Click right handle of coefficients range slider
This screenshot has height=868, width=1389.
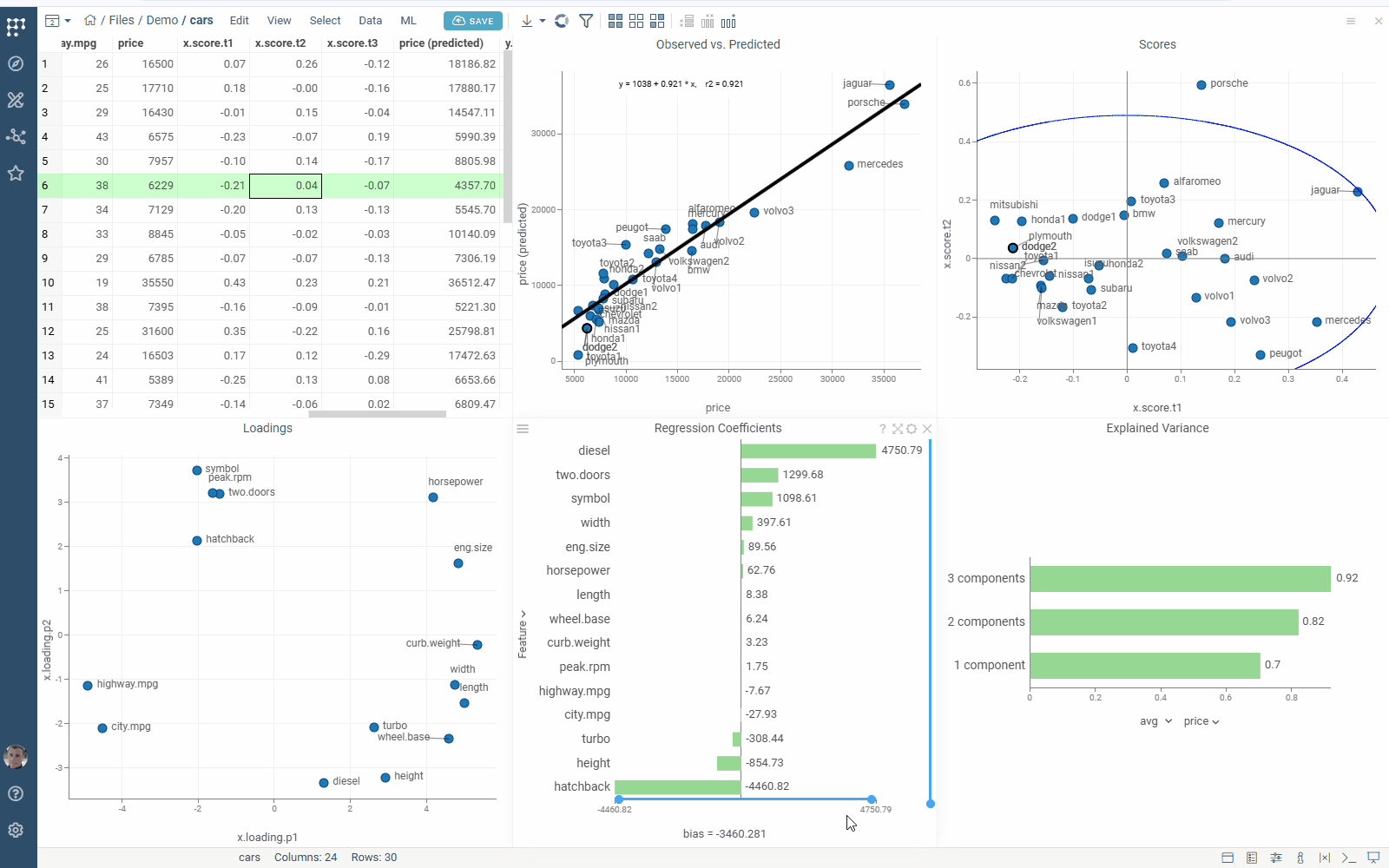click(872, 799)
